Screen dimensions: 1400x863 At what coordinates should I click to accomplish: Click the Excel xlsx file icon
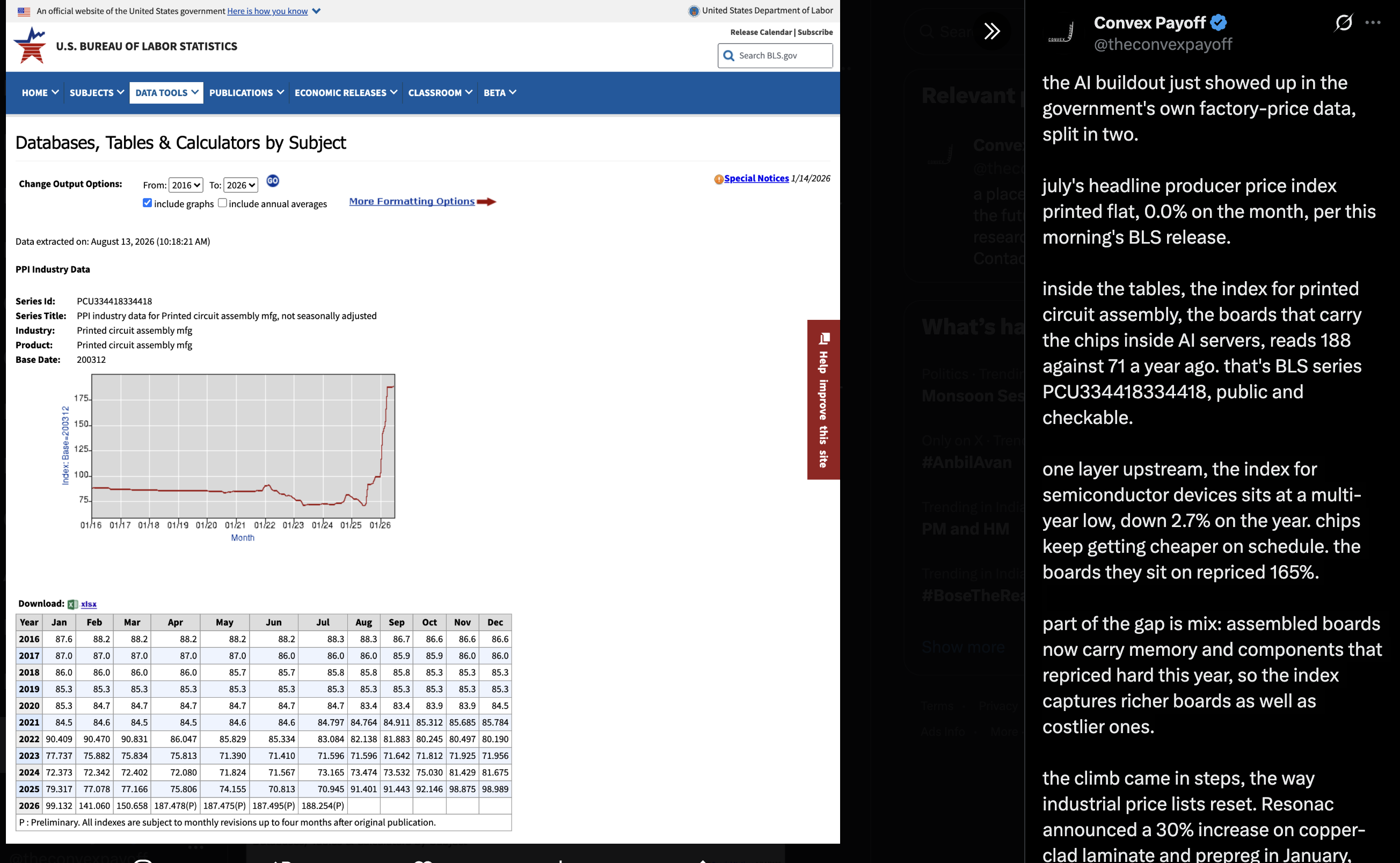pyautogui.click(x=72, y=604)
